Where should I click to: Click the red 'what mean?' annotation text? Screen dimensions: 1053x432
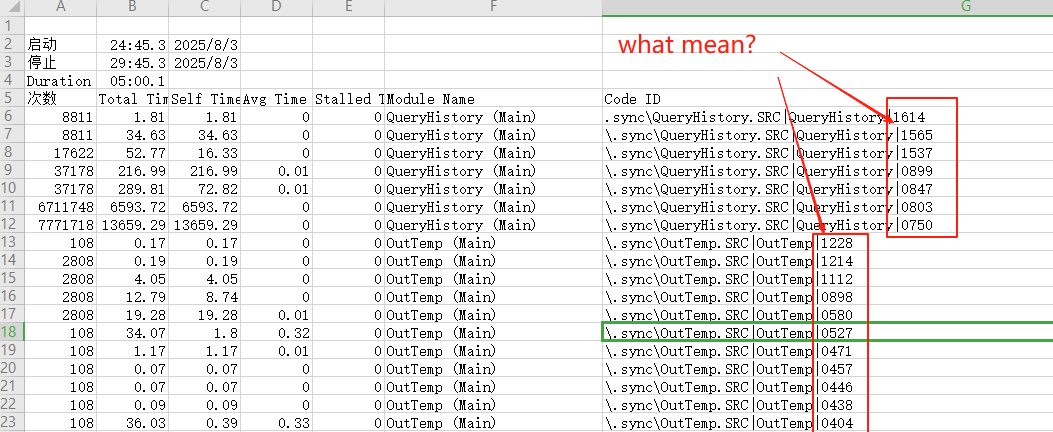686,45
